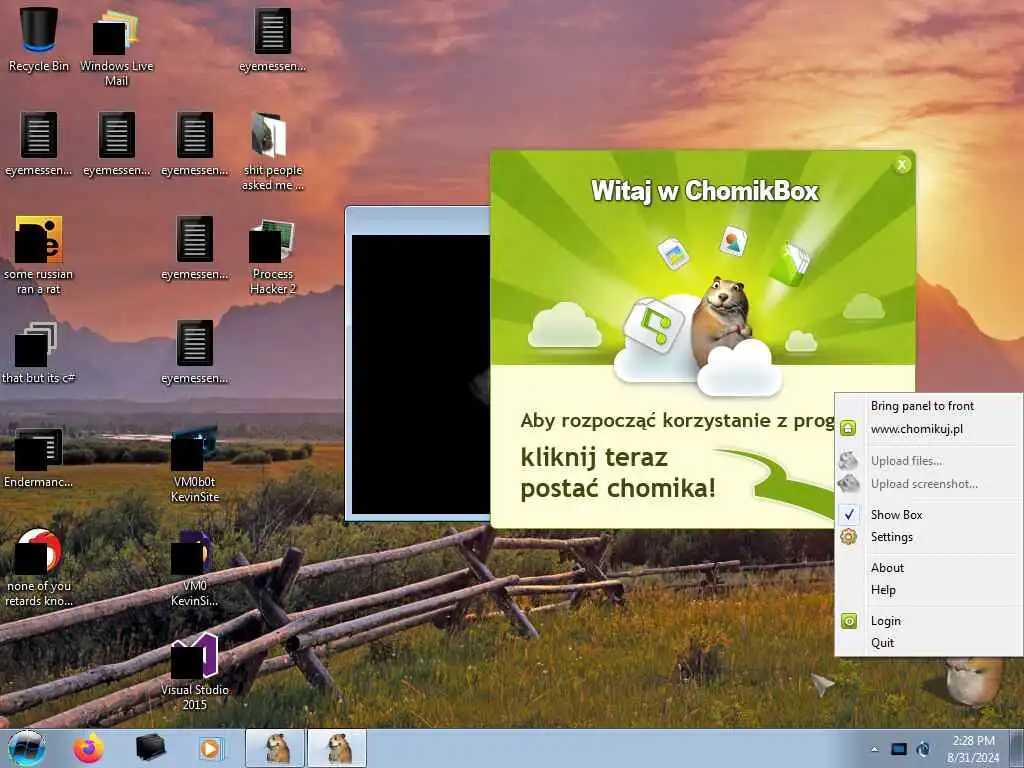Screen dimensions: 1024x768
Task: Click the floating hamster box on desktop
Action: coord(976,681)
